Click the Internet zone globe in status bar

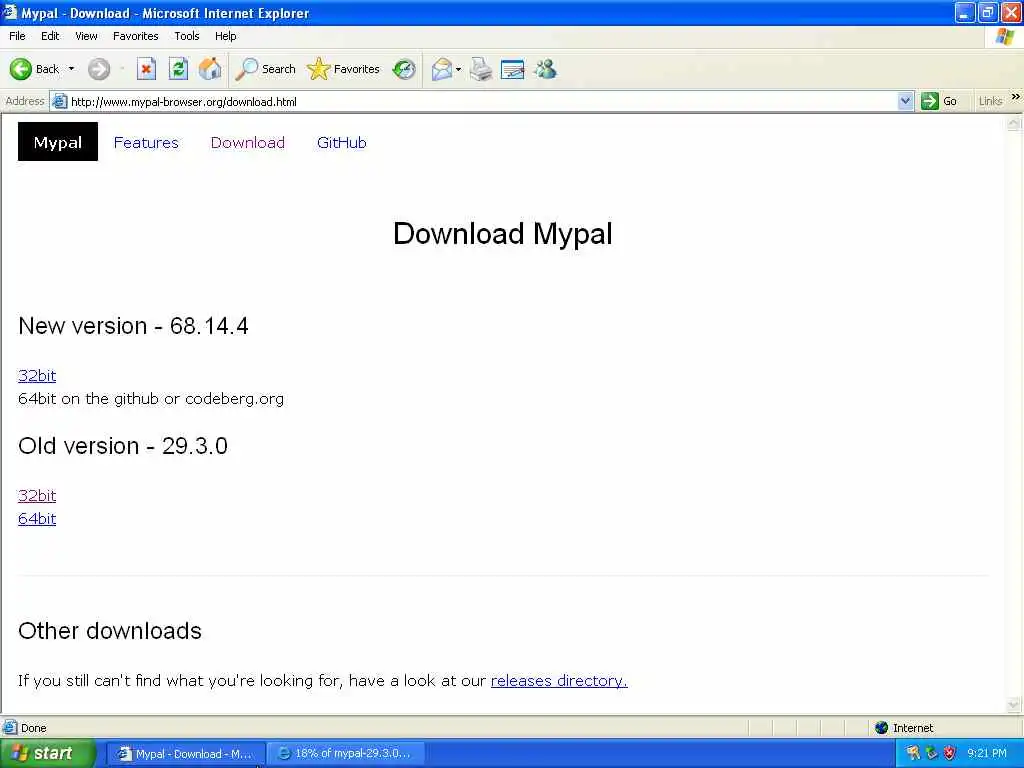coord(882,728)
